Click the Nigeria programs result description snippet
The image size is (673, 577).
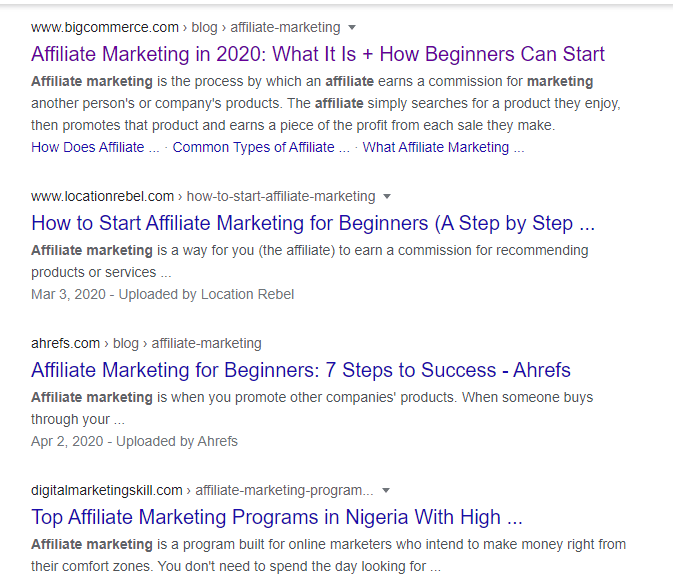pyautogui.click(x=328, y=555)
